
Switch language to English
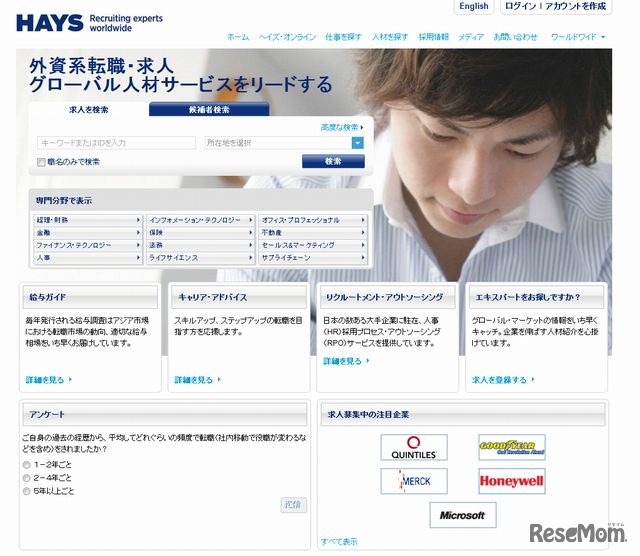[473, 7]
